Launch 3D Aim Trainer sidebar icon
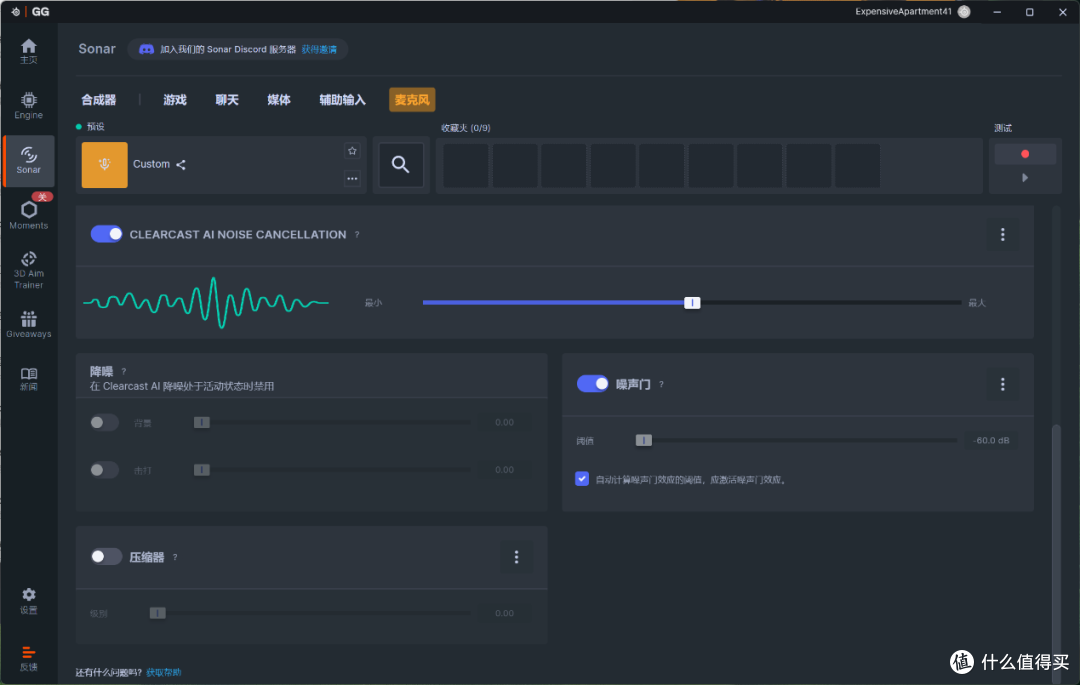 pyautogui.click(x=28, y=270)
